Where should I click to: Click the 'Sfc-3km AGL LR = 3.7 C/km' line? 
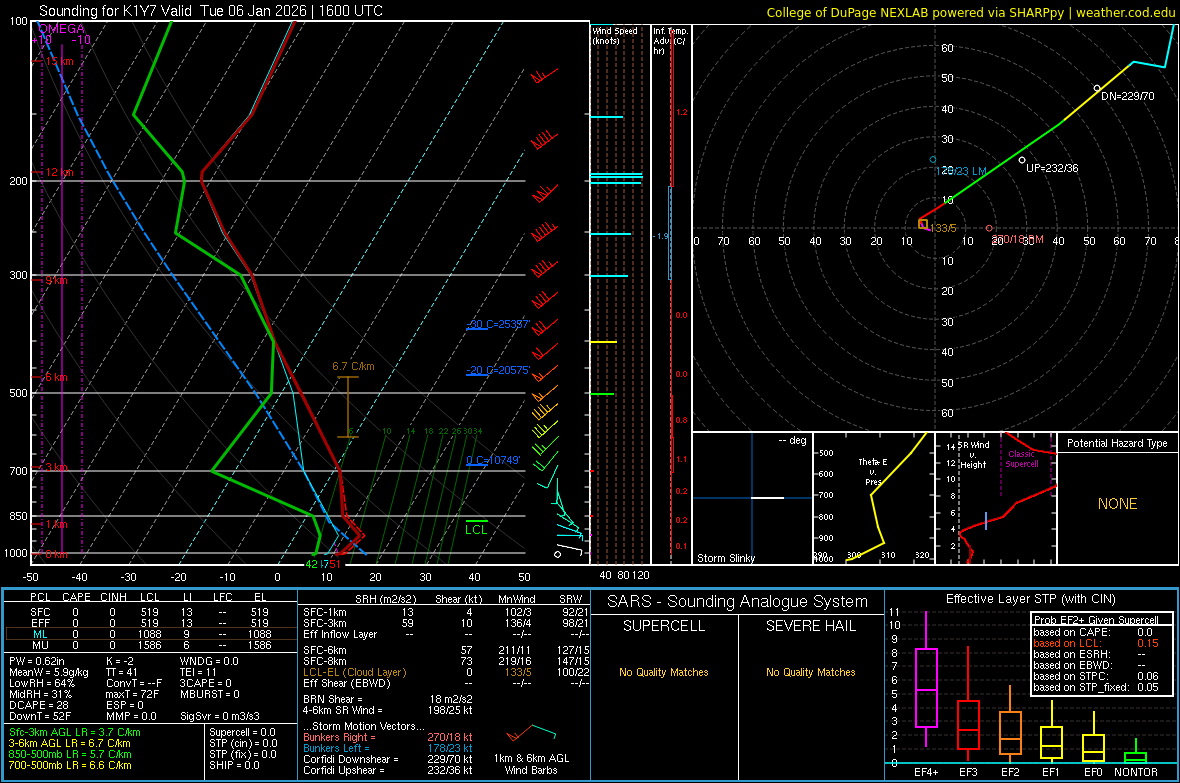click(x=75, y=732)
